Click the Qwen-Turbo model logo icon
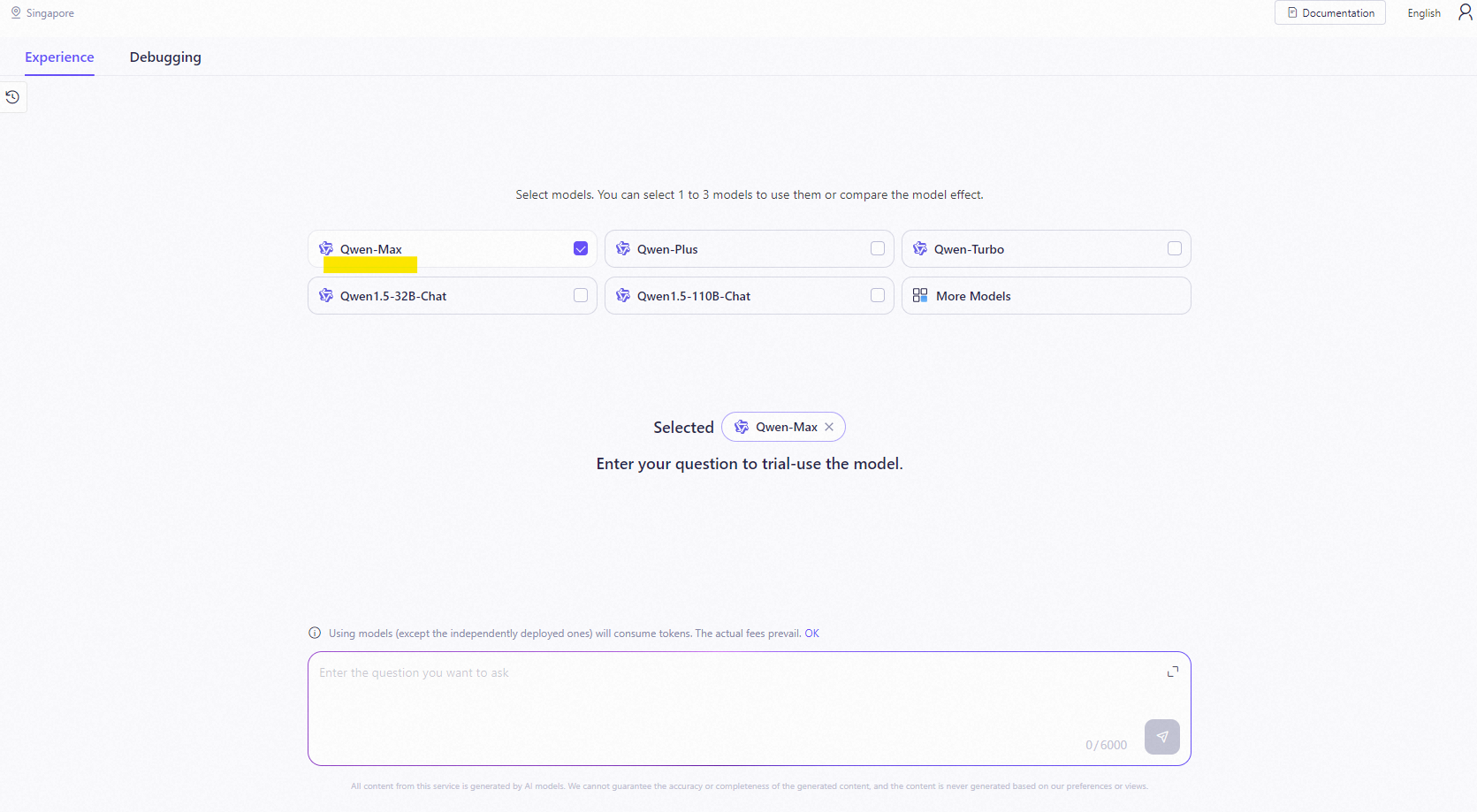This screenshot has width=1477, height=812. [x=920, y=248]
